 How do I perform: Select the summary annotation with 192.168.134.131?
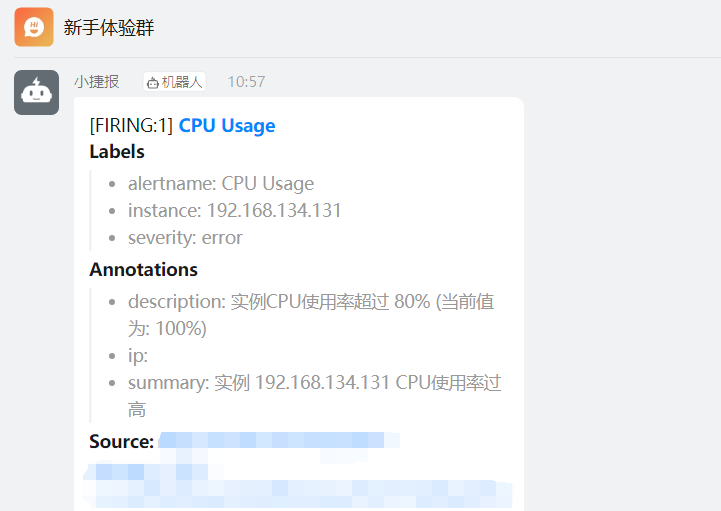click(315, 396)
